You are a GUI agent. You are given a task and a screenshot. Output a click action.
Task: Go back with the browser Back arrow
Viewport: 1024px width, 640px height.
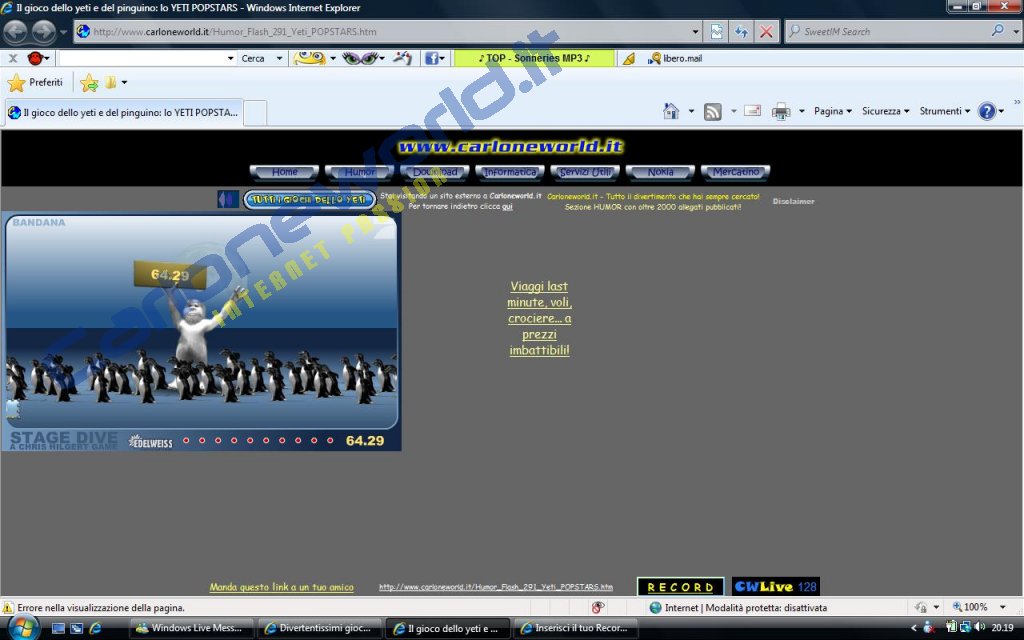15,31
